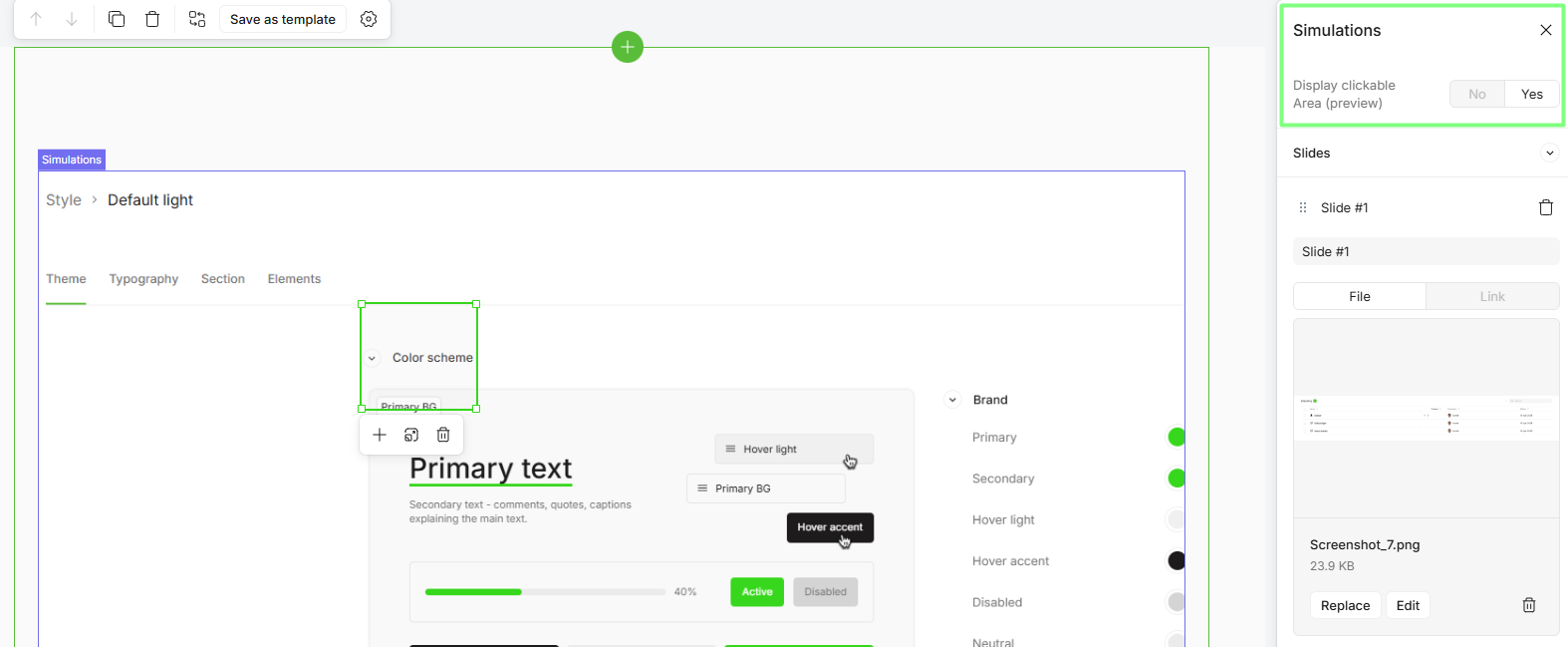Click the Save as template button
This screenshot has height=647, width=1568.
[283, 19]
